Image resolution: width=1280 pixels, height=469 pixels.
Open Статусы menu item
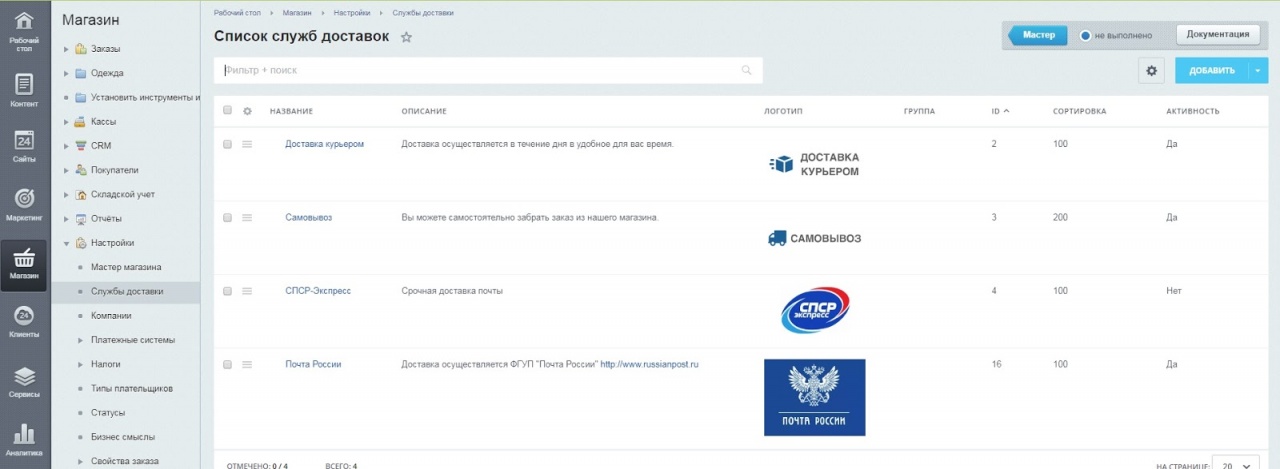[108, 413]
